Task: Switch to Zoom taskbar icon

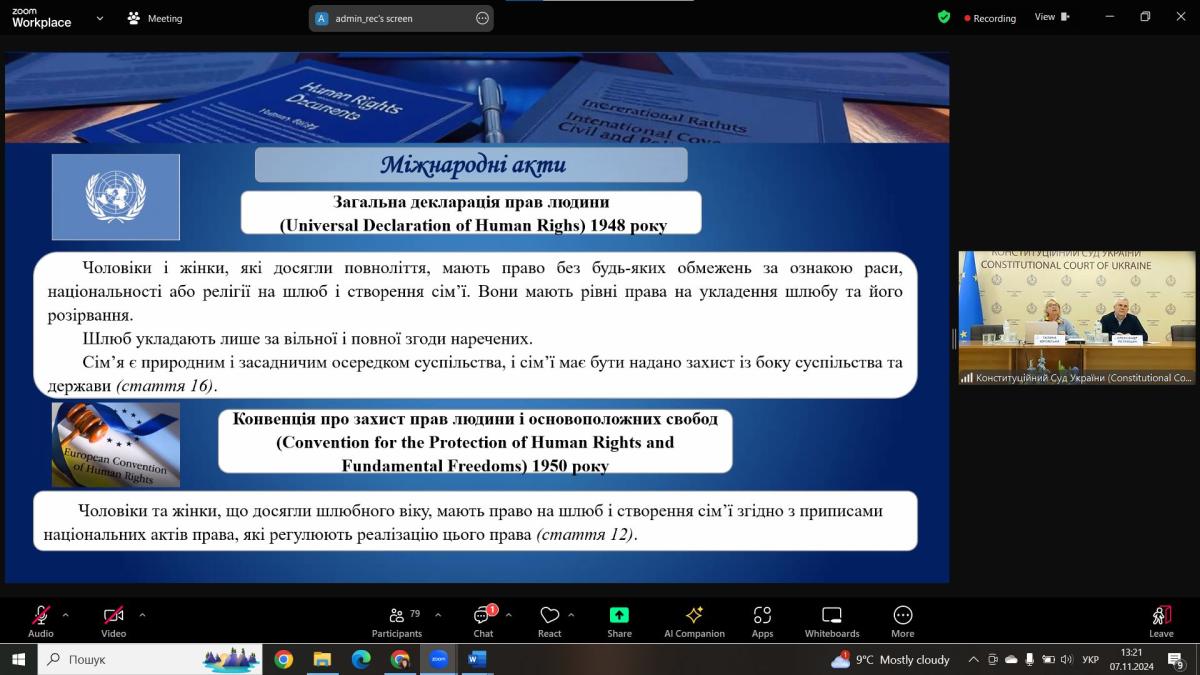Action: [x=438, y=659]
